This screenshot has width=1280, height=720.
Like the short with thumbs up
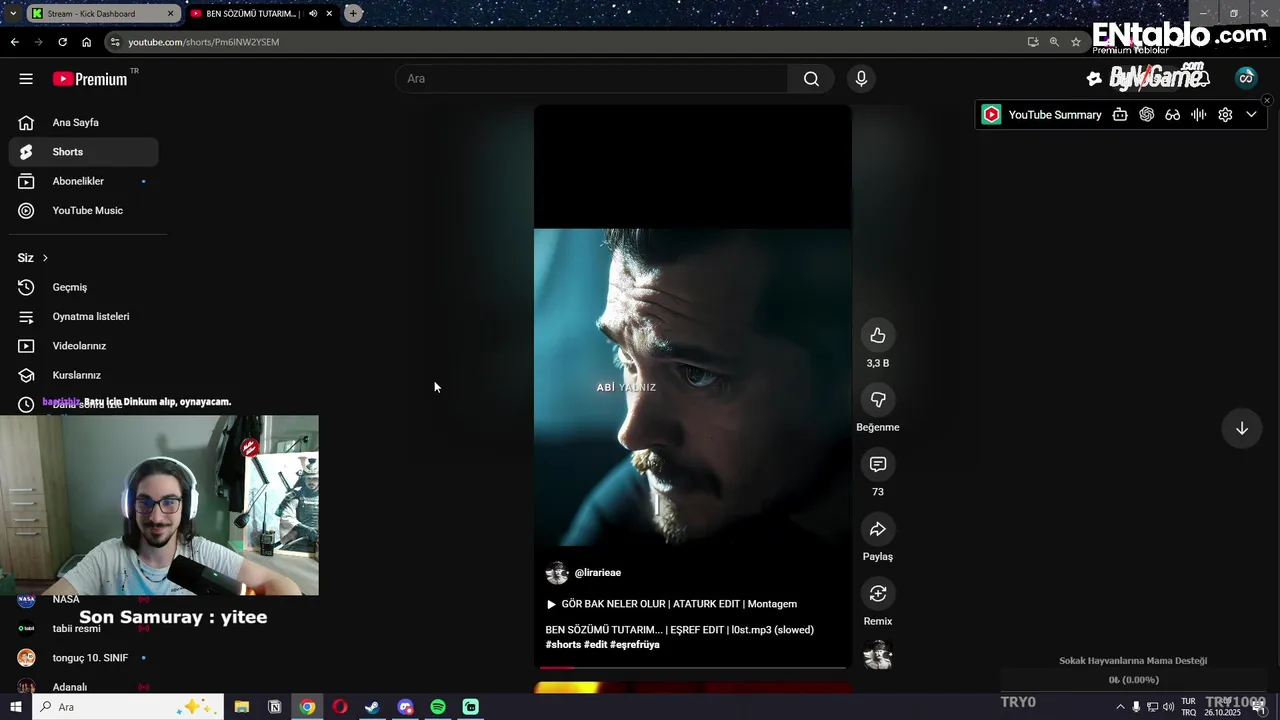click(x=878, y=335)
